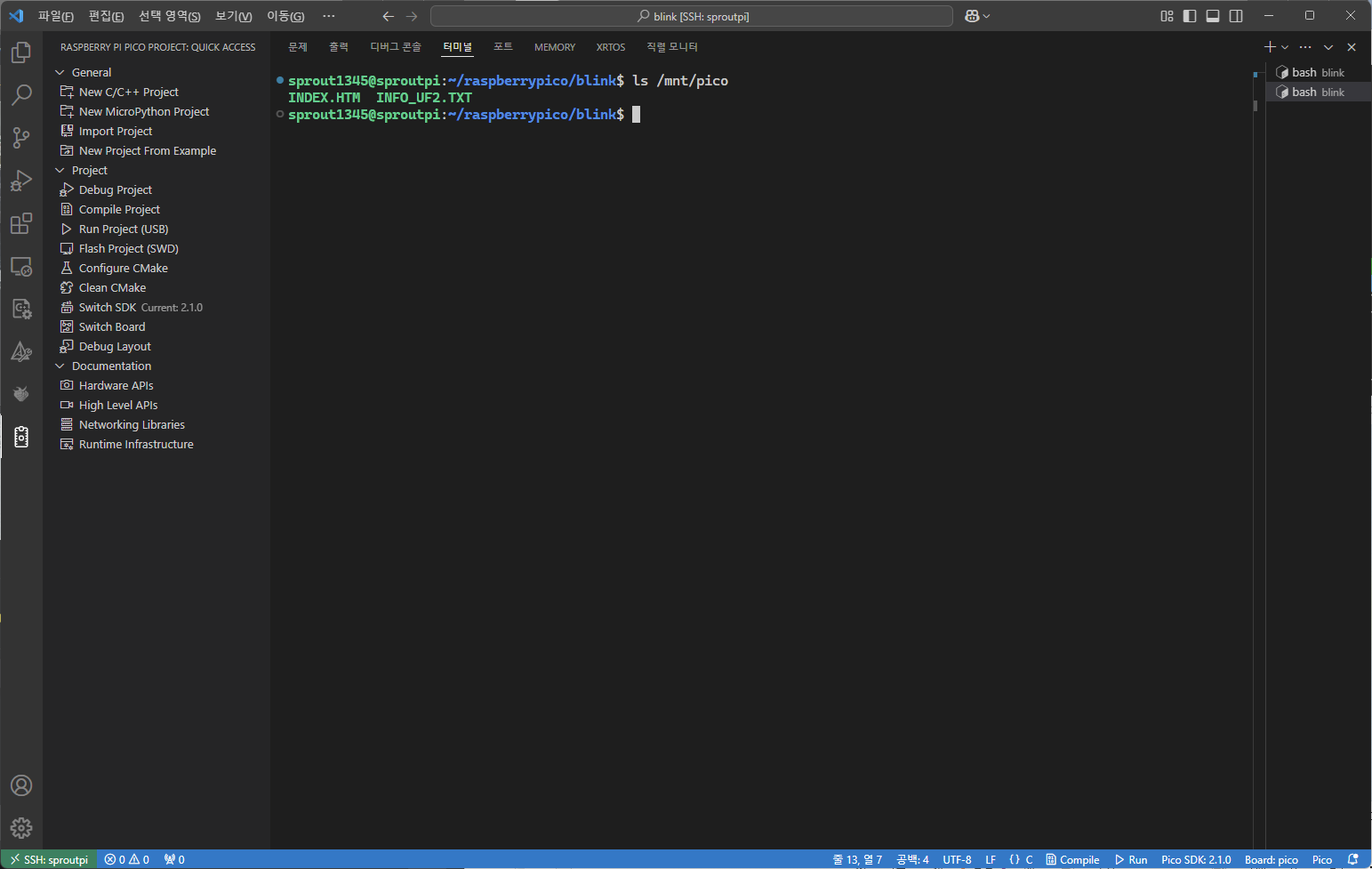This screenshot has height=869, width=1372.
Task: Open notifications bell in status bar
Action: click(x=1353, y=859)
